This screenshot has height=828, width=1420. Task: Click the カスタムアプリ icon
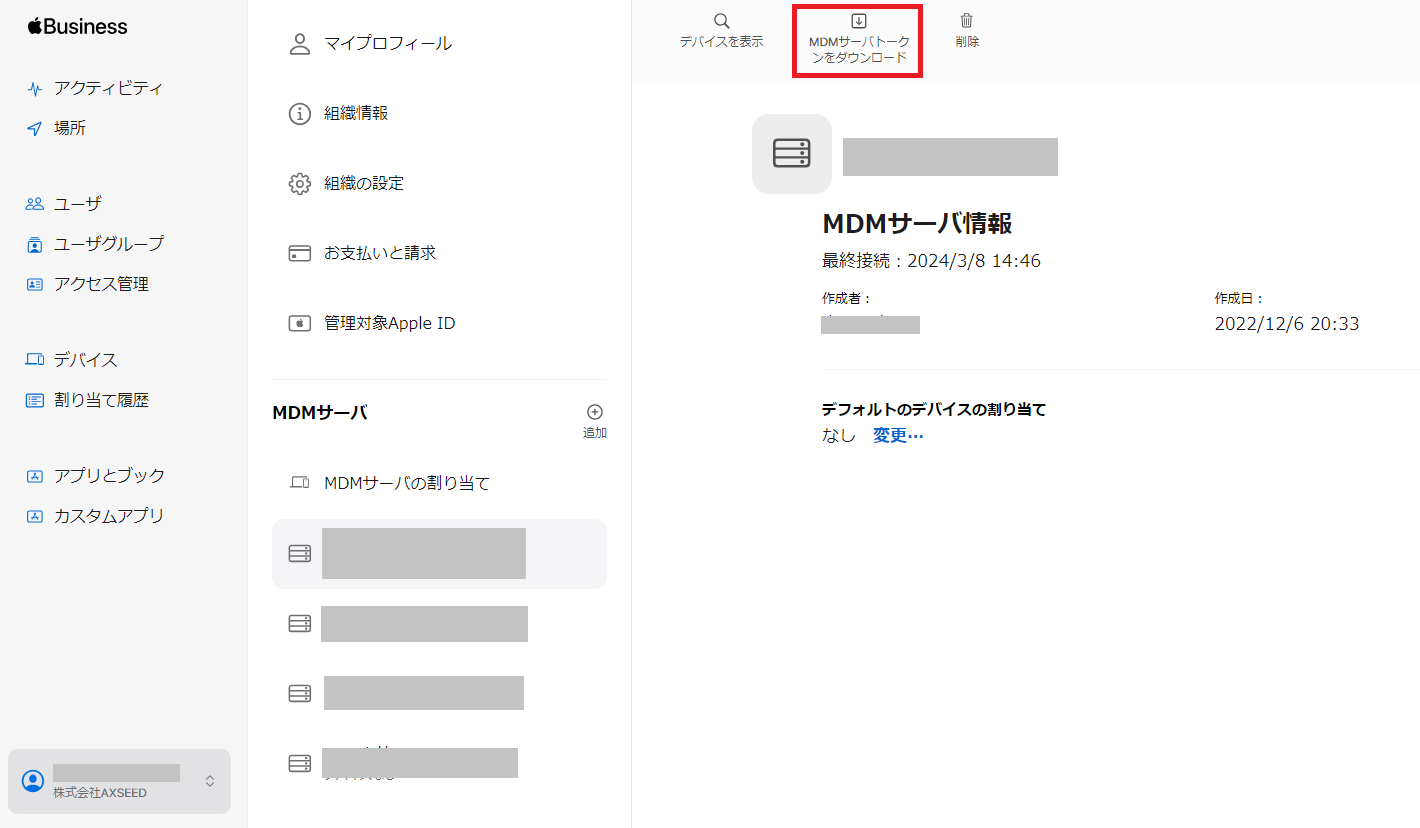[35, 516]
